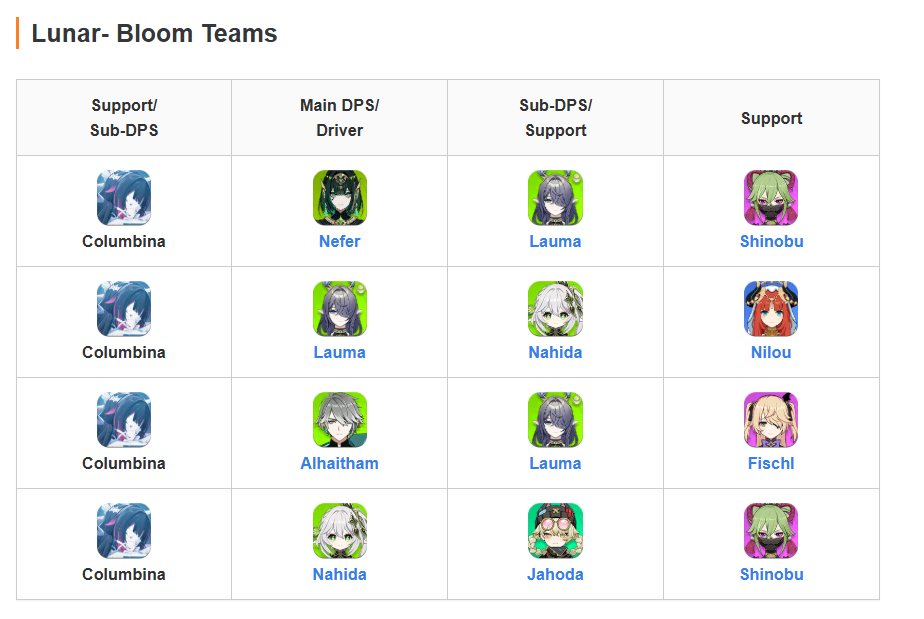Click Lauma's icon in the Main DPS column
The image size is (924, 619).
(x=340, y=308)
